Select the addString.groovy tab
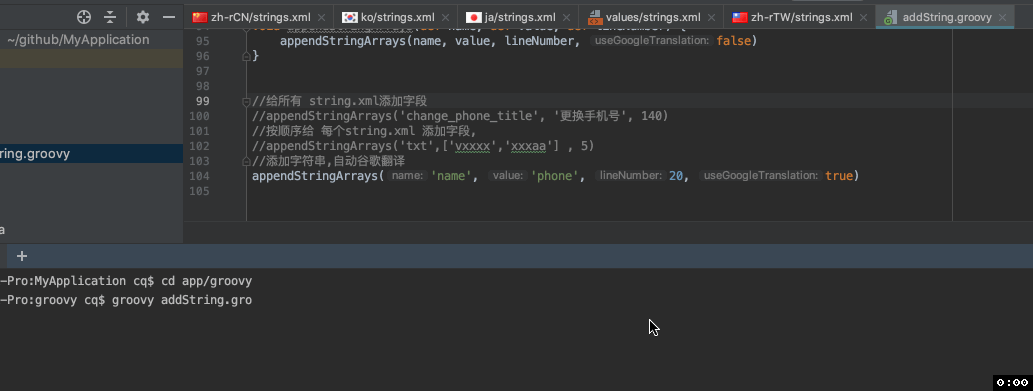The height and width of the screenshot is (391, 1033). pos(945,17)
